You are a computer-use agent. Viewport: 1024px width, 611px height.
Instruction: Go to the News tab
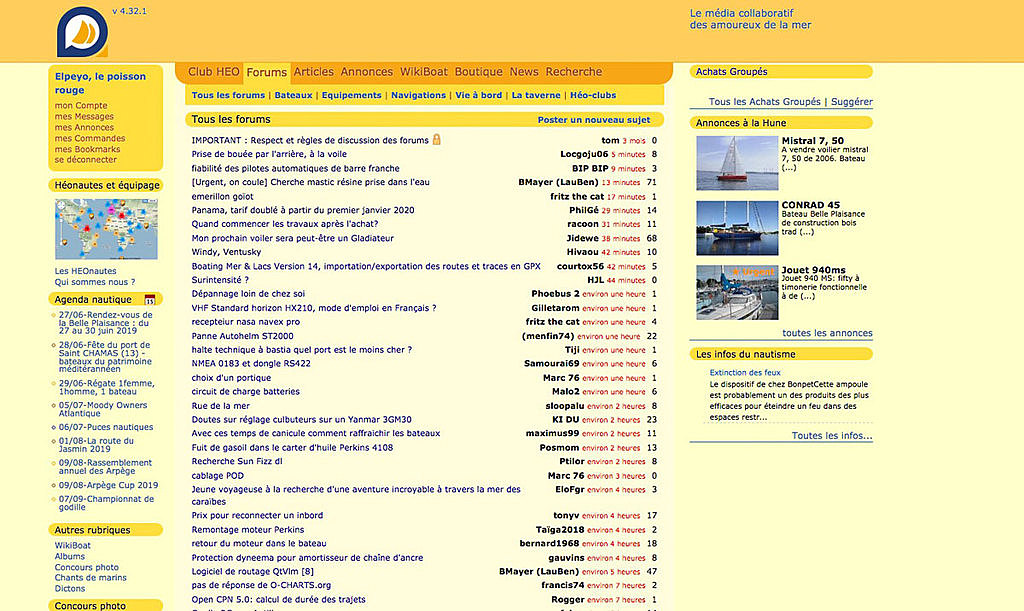point(524,72)
